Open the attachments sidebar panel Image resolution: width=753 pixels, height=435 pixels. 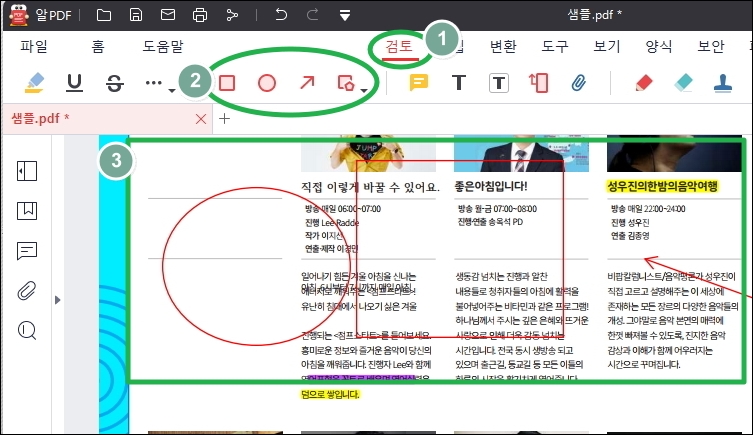pos(27,290)
